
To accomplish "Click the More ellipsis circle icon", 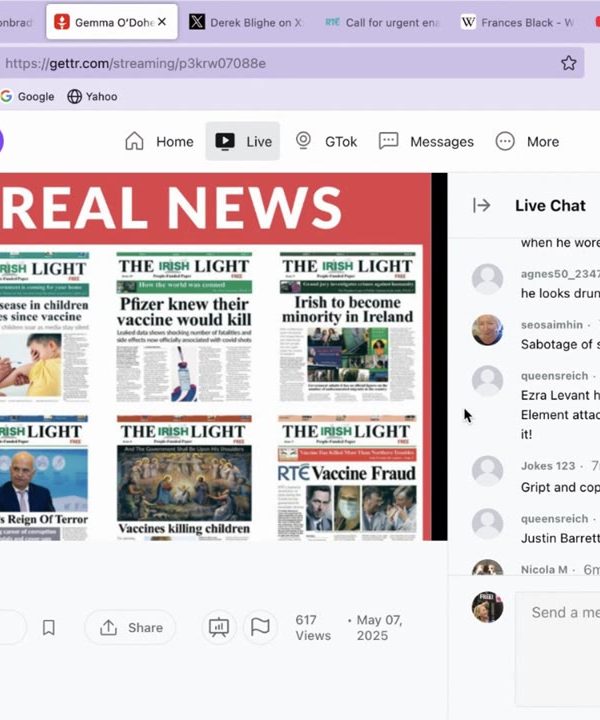I will (x=505, y=141).
